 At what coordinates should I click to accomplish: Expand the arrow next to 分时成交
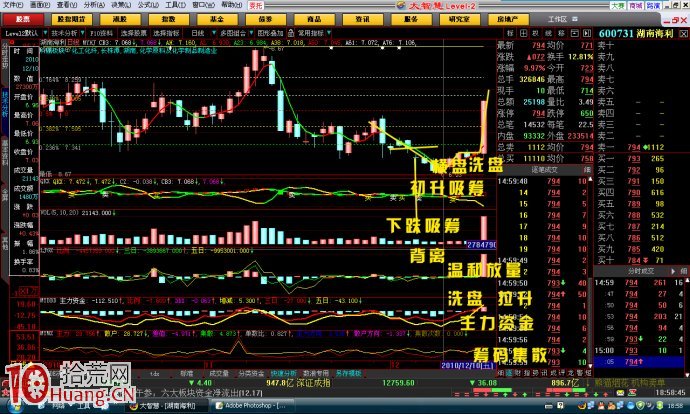[673, 271]
